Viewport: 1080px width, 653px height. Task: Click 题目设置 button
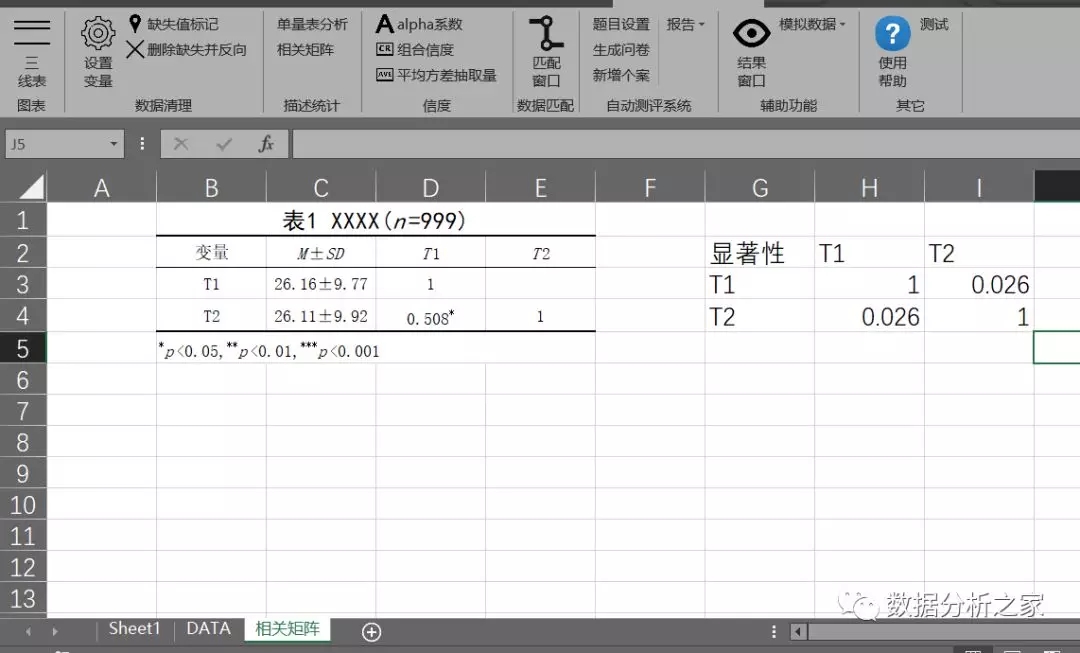point(621,24)
